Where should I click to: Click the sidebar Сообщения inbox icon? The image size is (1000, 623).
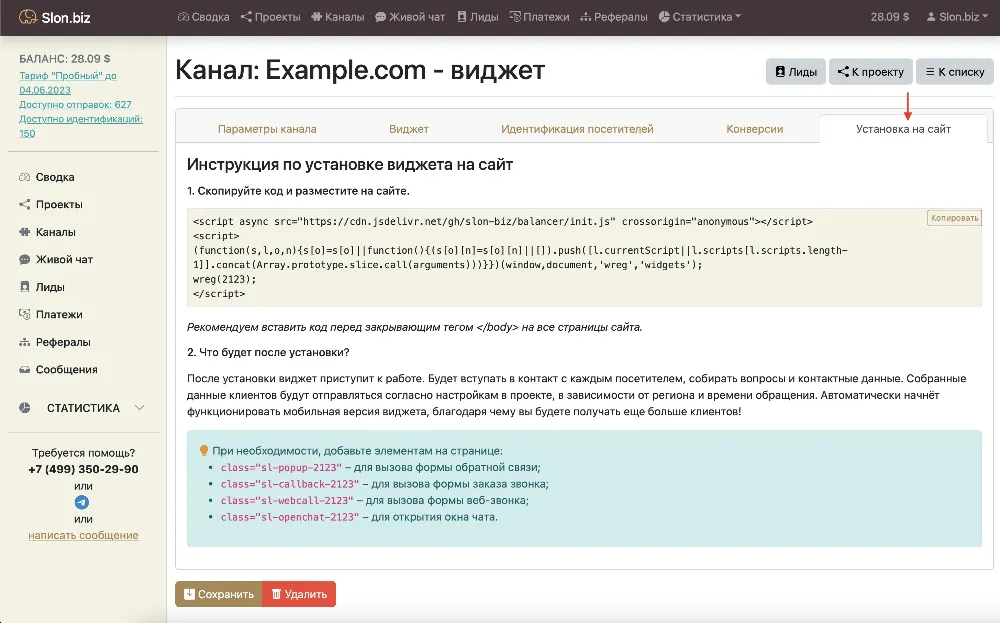point(24,370)
